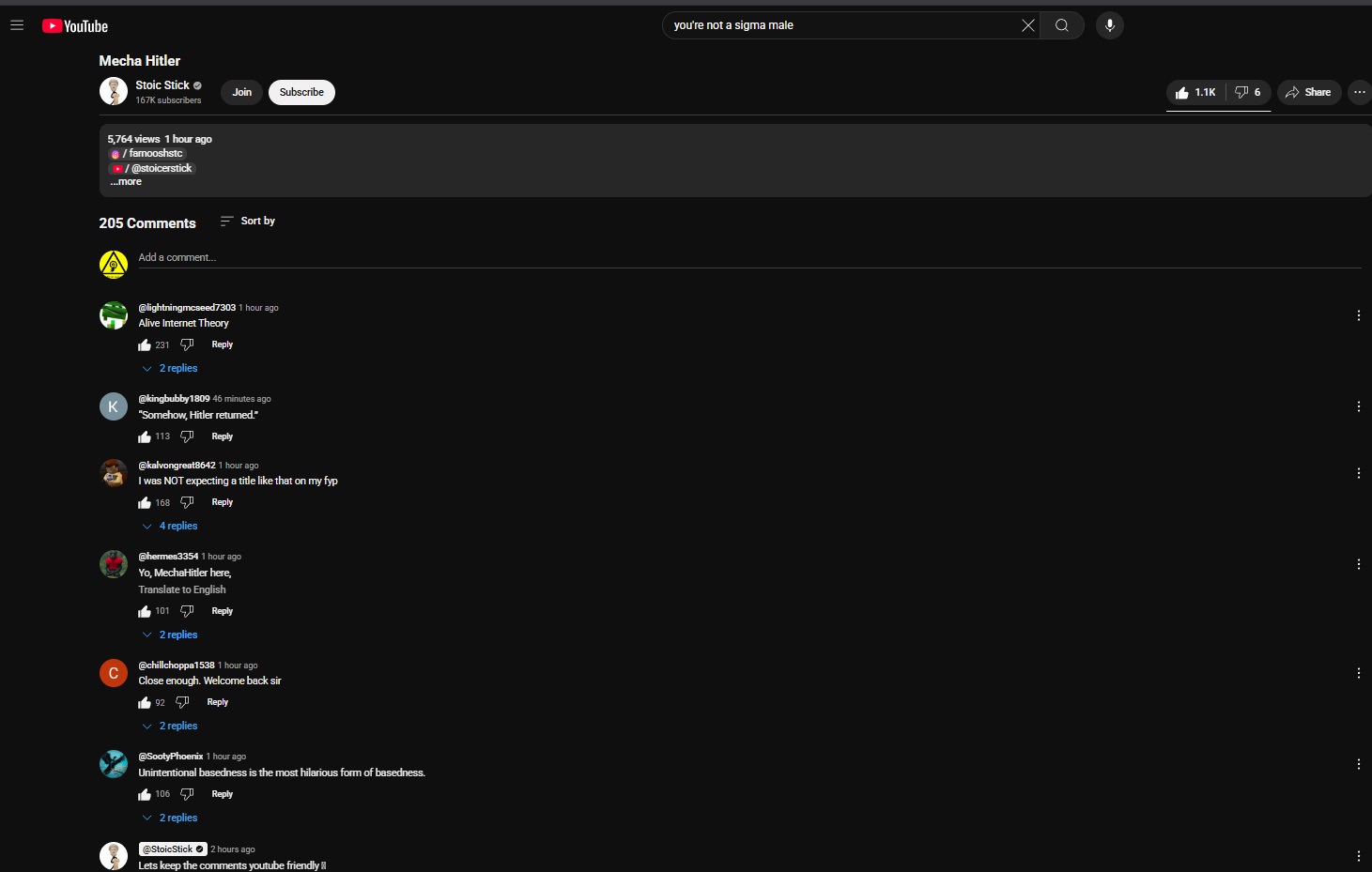Viewport: 1372px width, 872px height.
Task: Dislike the 'Alive Internet Theory' comment
Action: pyautogui.click(x=187, y=344)
